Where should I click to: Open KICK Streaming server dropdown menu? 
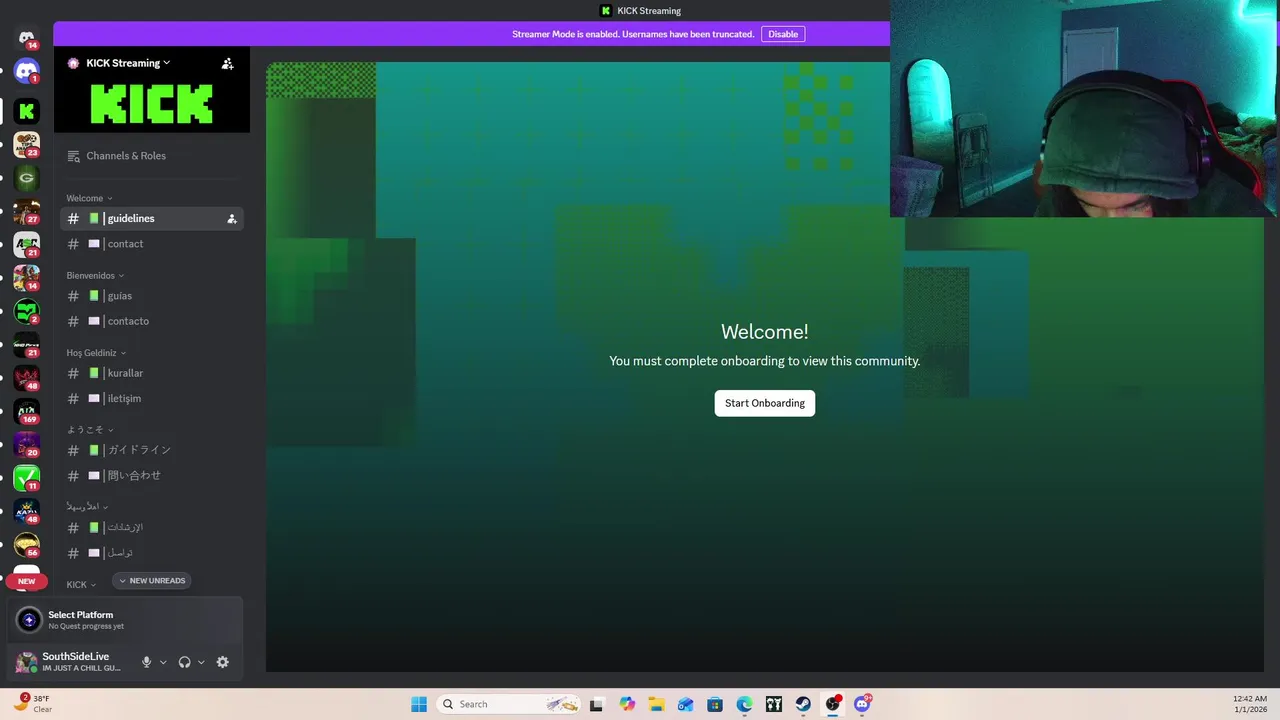(128, 63)
